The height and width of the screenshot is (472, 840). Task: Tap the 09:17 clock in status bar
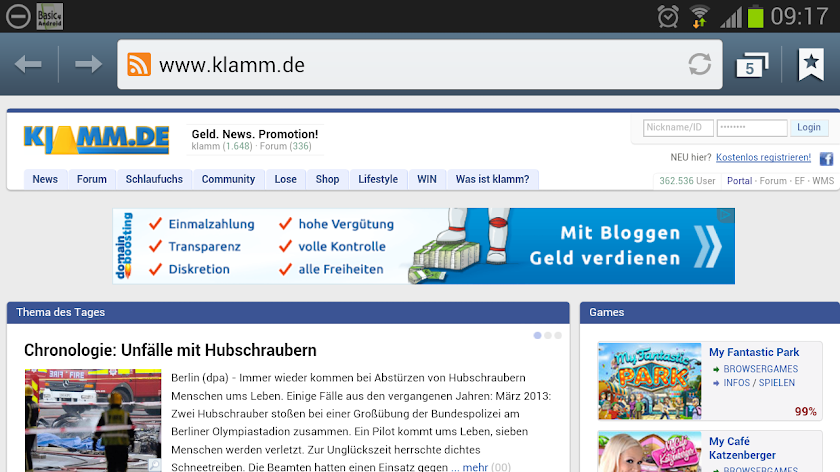coord(799,16)
